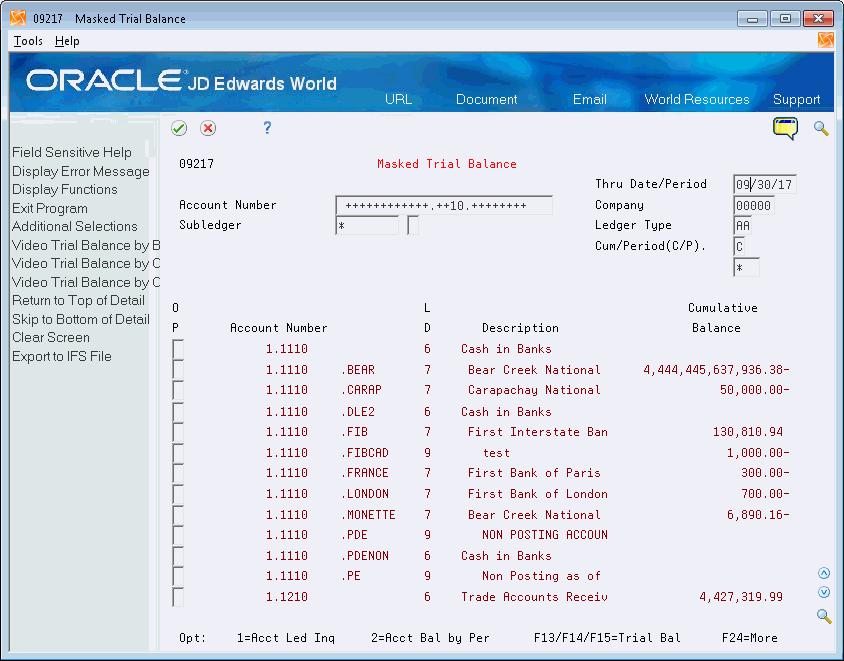The height and width of the screenshot is (661, 844).
Task: Choose Skip to Bottom of Detail
Action: tap(81, 319)
